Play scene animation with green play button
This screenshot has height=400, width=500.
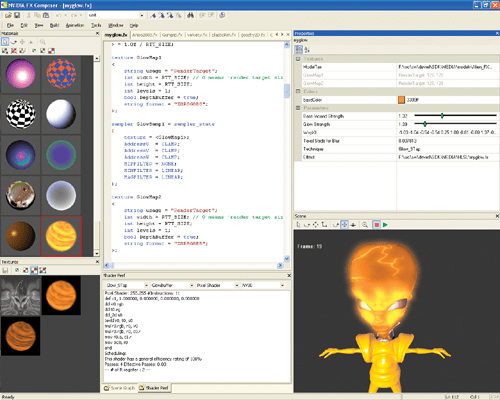(385, 225)
